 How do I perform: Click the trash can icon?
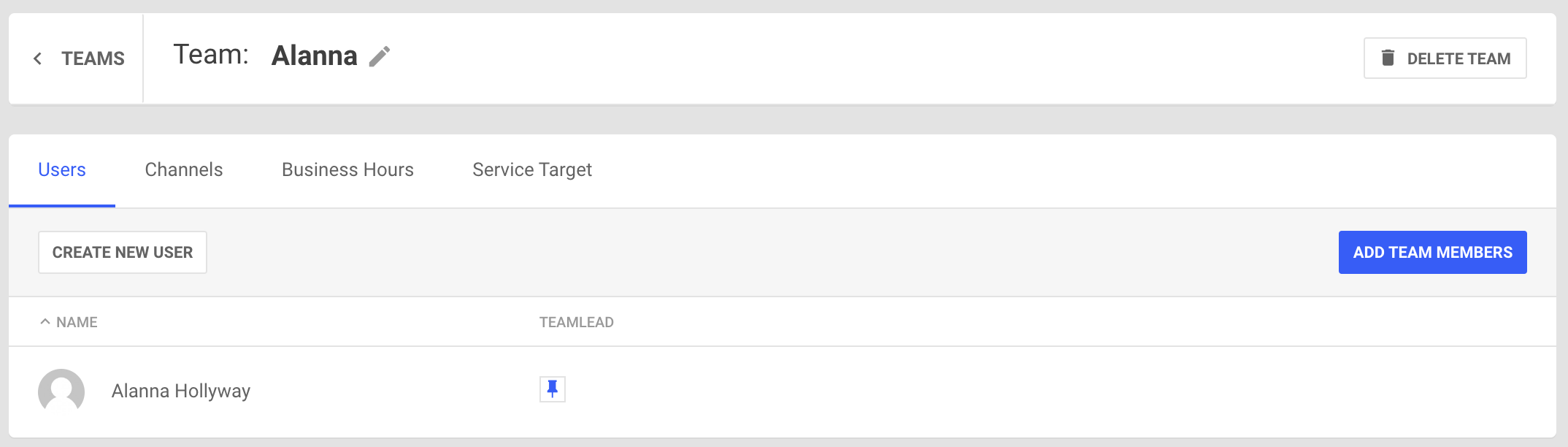pyautogui.click(x=1388, y=58)
